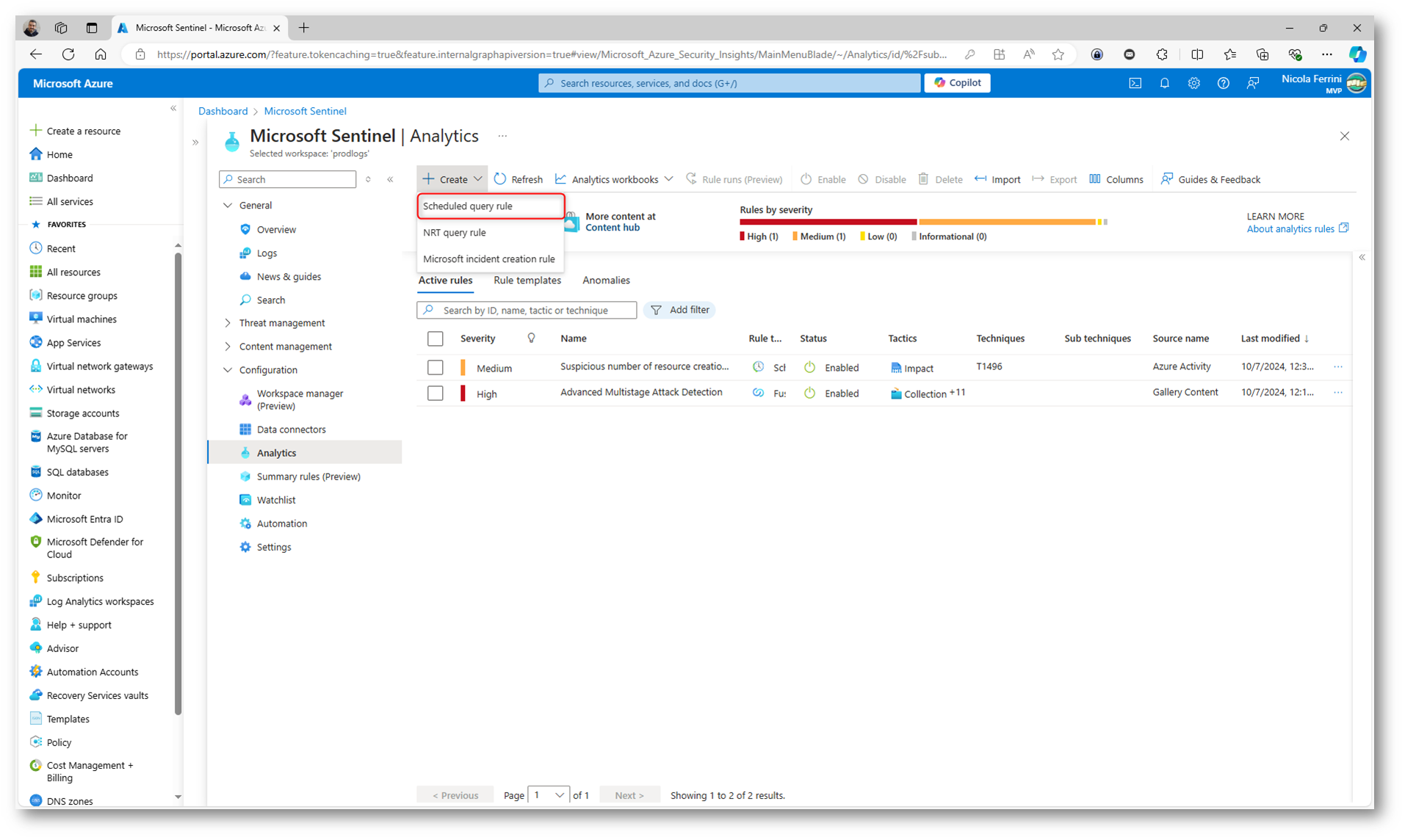Open the Content hub link
Image resolution: width=1405 pixels, height=840 pixels.
click(613, 228)
